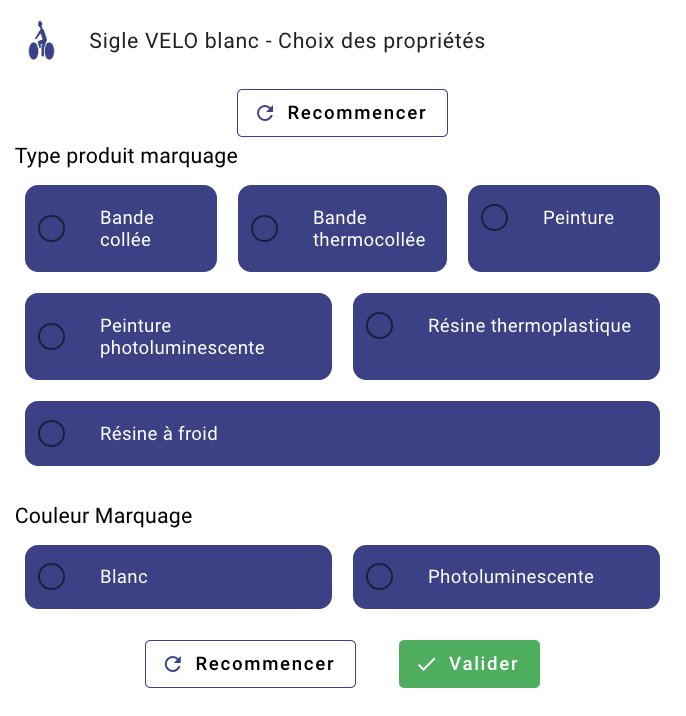Click the Blanc option label text
The image size is (686, 716).
[124, 577]
